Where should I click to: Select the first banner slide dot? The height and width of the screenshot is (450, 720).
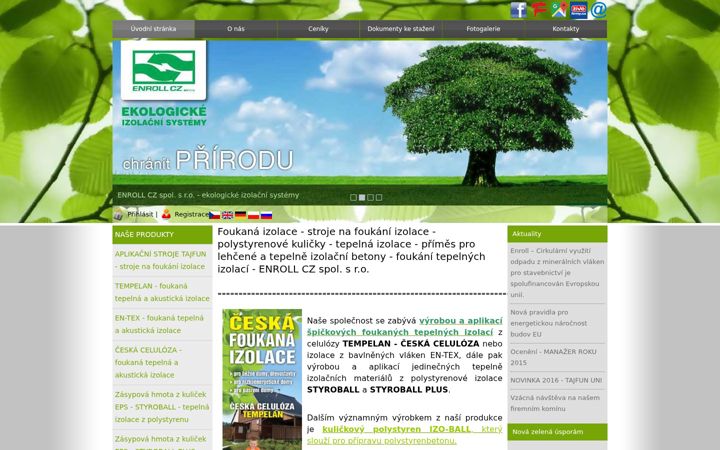[x=353, y=197]
